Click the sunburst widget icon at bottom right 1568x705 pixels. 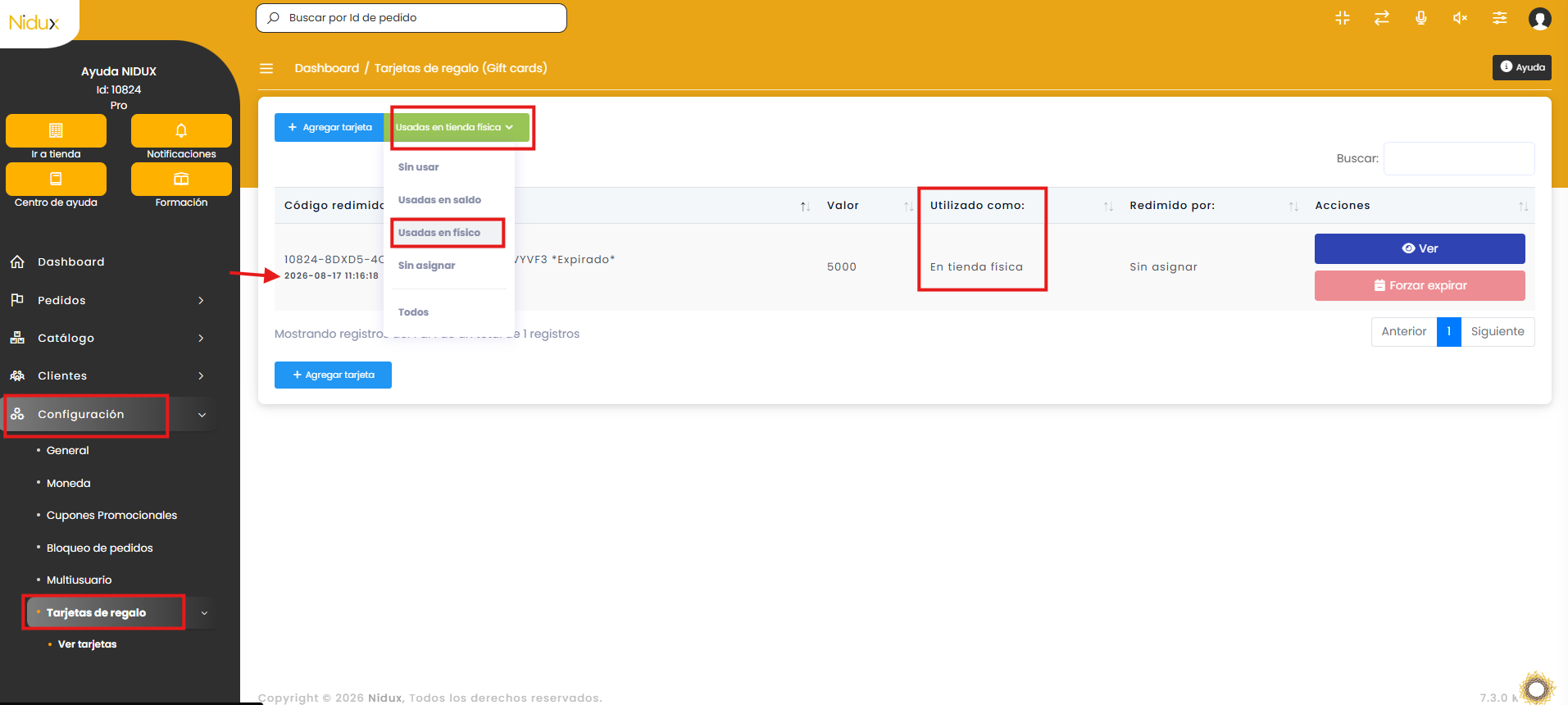coord(1537,688)
